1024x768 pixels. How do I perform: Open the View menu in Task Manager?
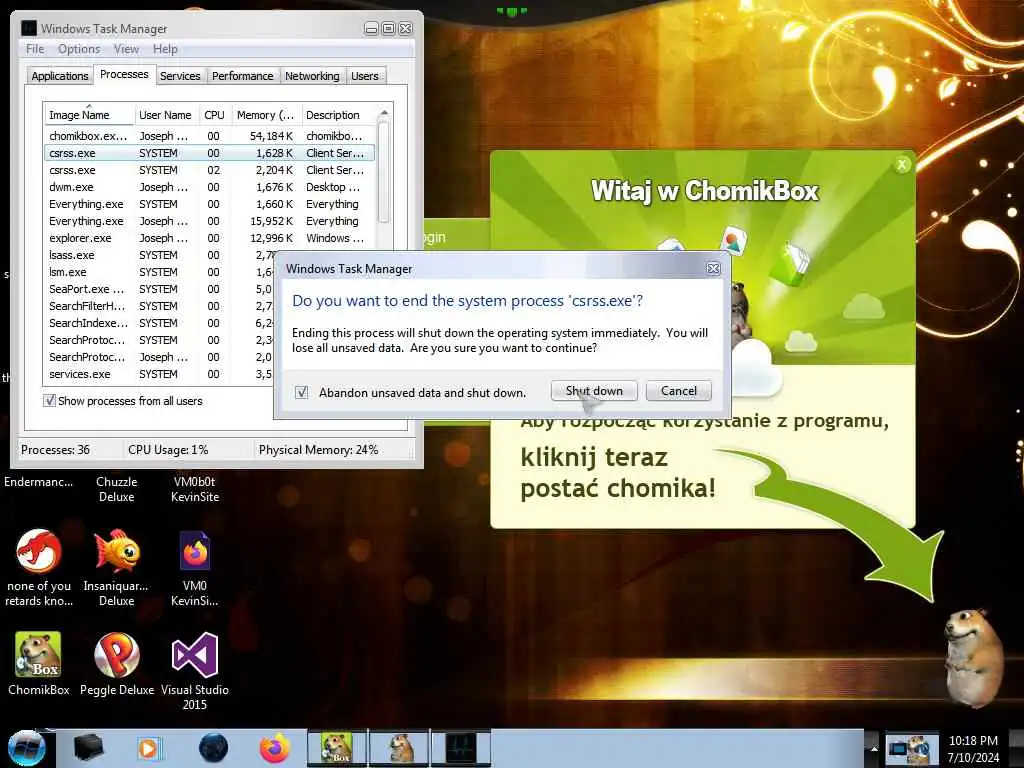tap(126, 49)
